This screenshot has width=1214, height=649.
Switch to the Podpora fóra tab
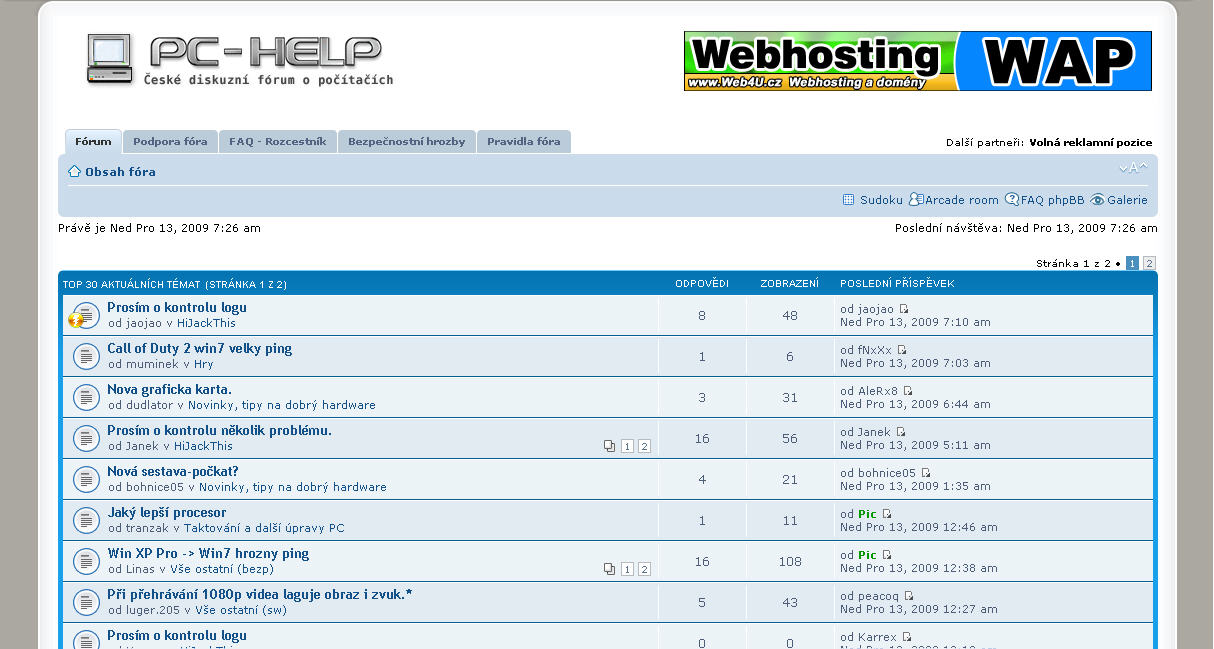pos(170,142)
